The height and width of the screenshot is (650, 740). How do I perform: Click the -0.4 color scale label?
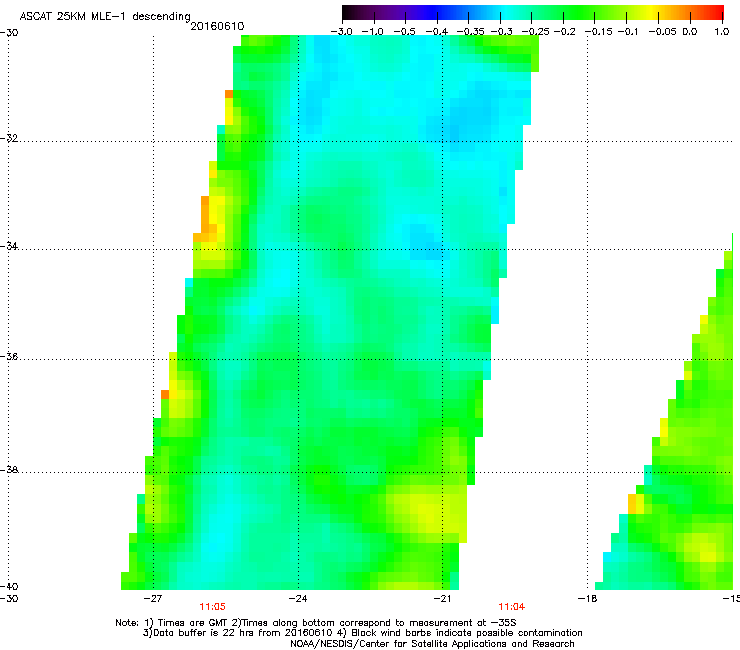point(437,32)
